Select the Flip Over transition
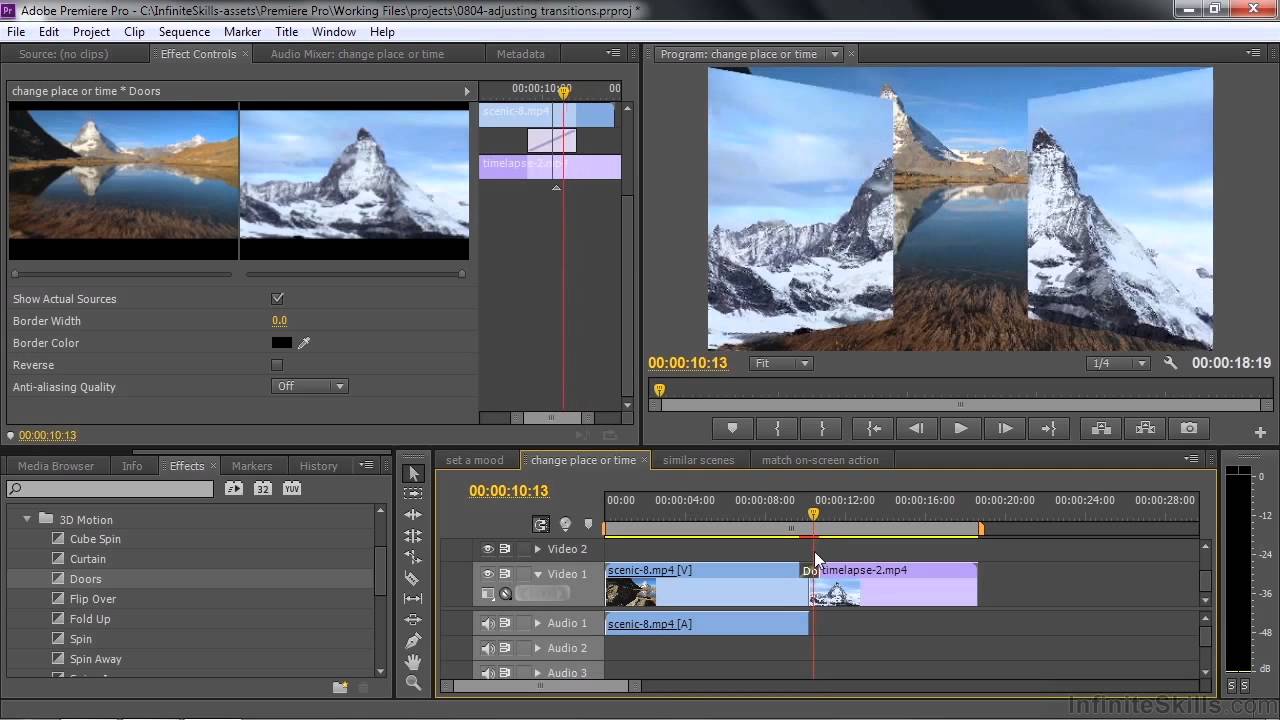This screenshot has width=1280, height=720. point(93,599)
